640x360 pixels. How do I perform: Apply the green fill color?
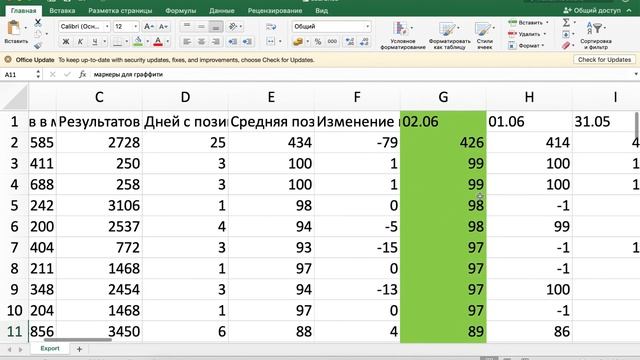tap(138, 41)
